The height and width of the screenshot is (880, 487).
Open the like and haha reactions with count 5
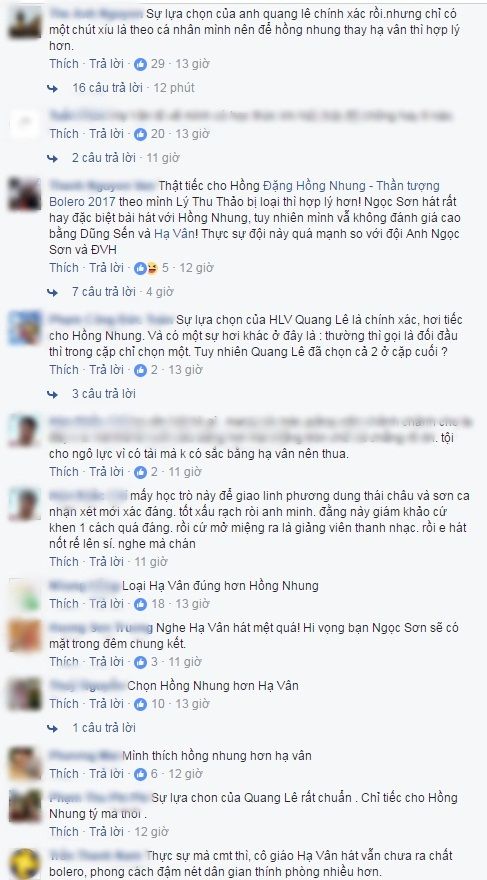pos(146,268)
